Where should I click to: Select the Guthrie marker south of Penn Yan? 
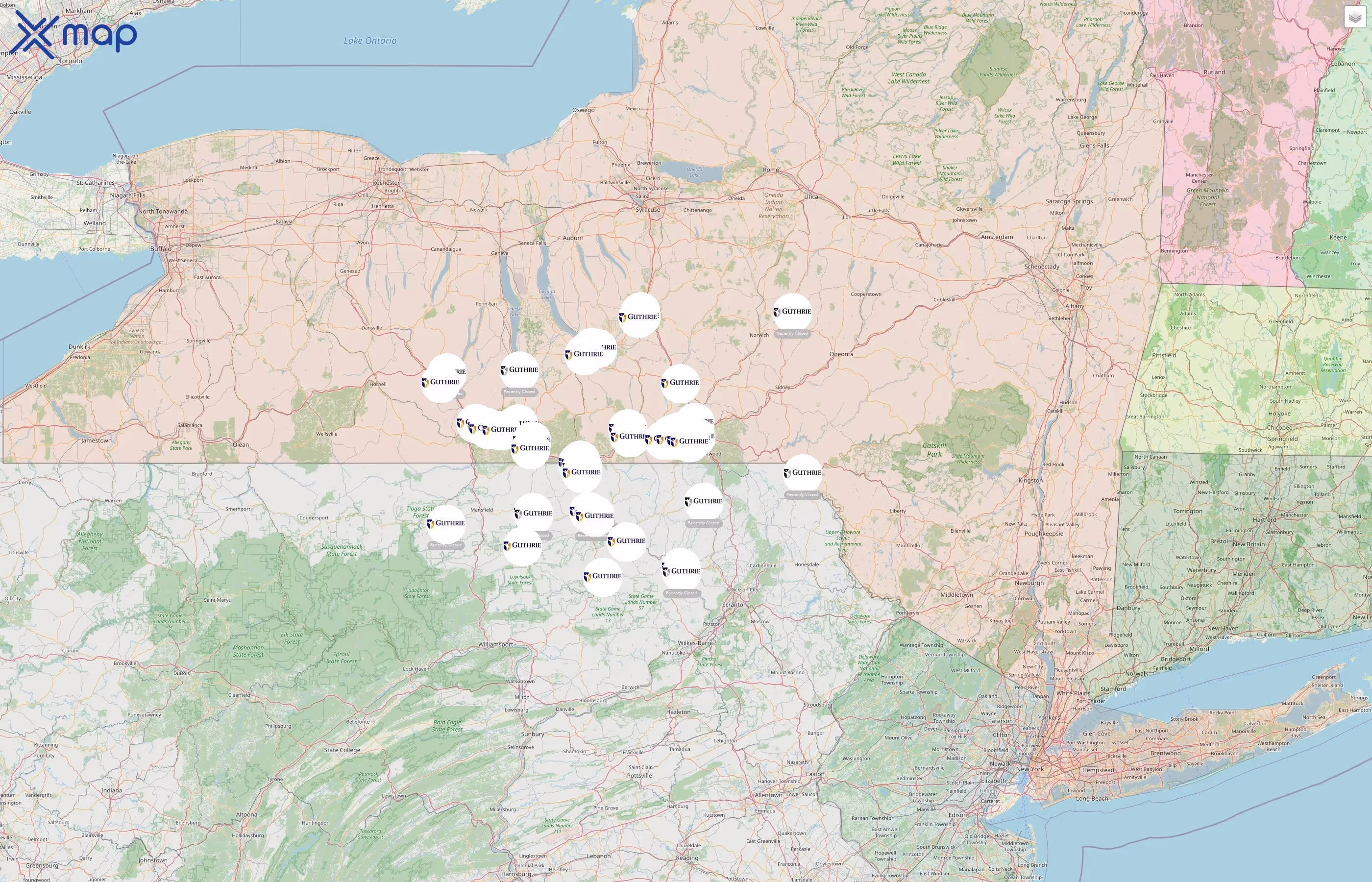[x=519, y=370]
